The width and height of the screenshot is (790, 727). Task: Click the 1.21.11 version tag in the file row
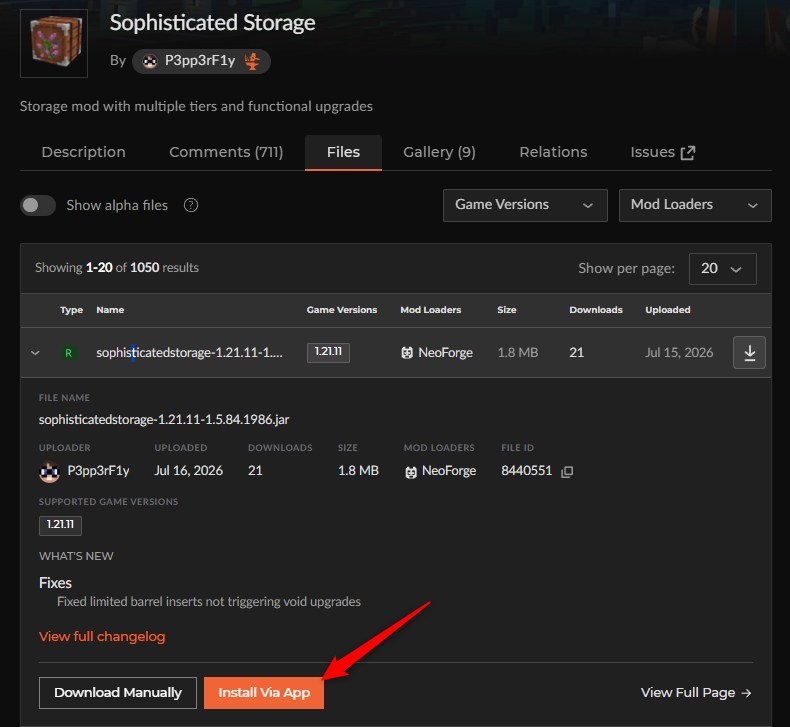pyautogui.click(x=328, y=352)
